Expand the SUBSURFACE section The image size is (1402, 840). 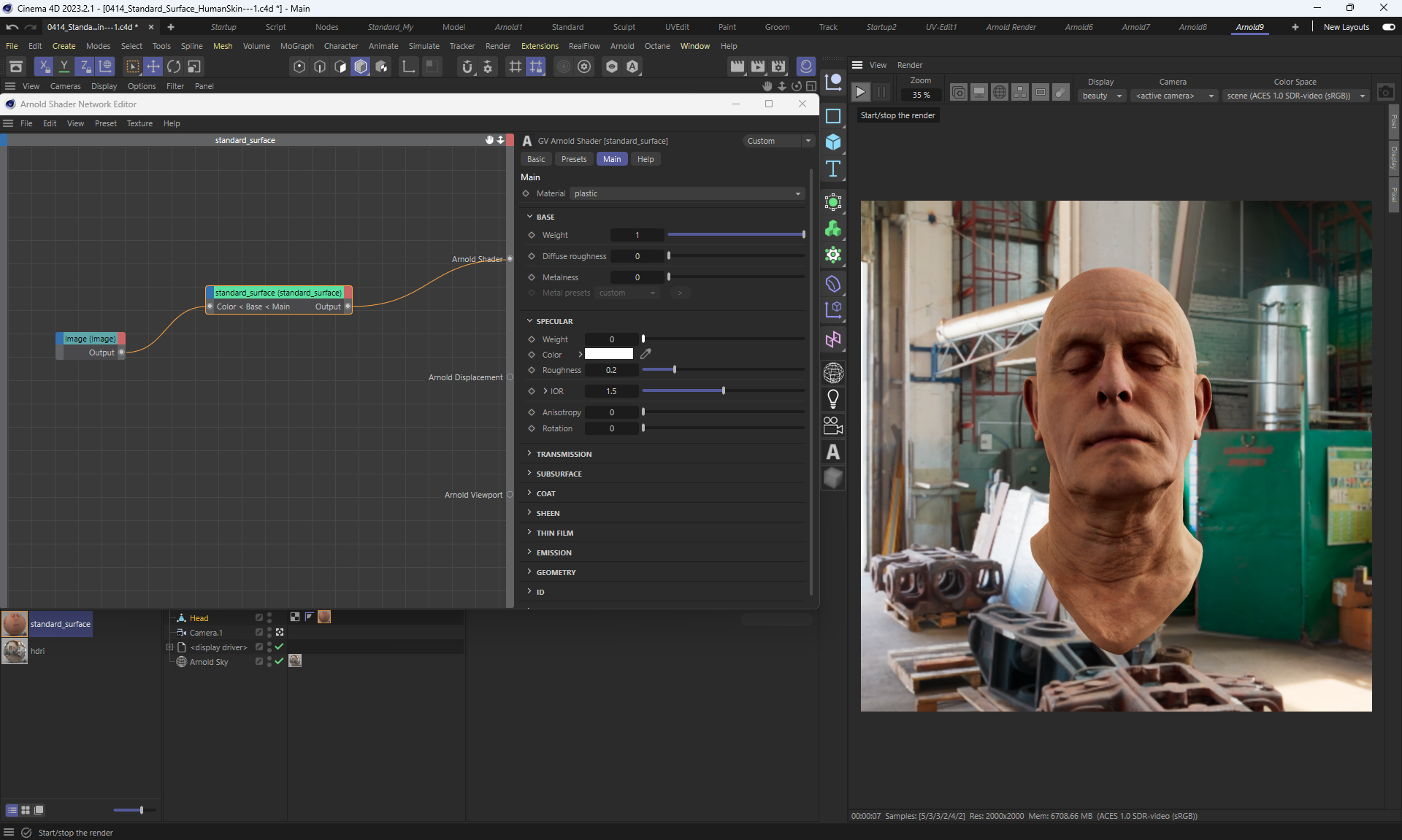(x=559, y=474)
